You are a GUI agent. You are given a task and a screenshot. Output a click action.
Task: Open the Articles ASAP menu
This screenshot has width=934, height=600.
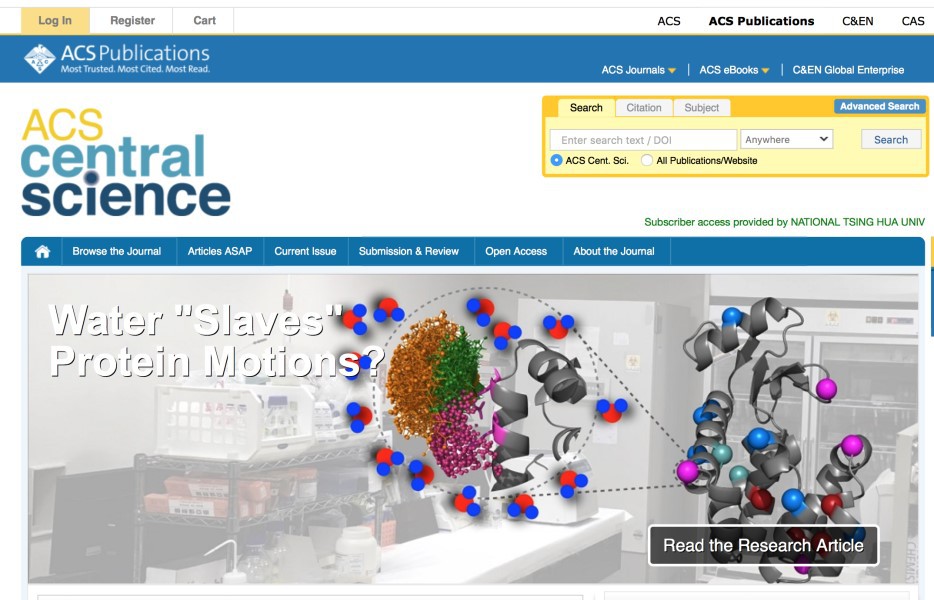220,251
